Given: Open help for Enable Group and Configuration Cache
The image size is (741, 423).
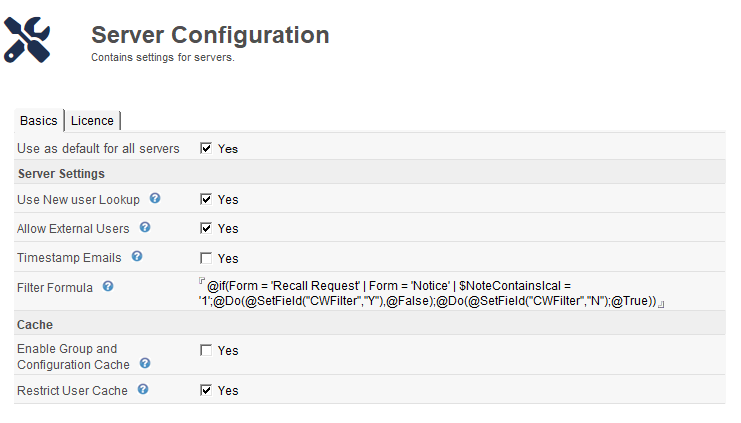Looking at the screenshot, I should tap(145, 364).
